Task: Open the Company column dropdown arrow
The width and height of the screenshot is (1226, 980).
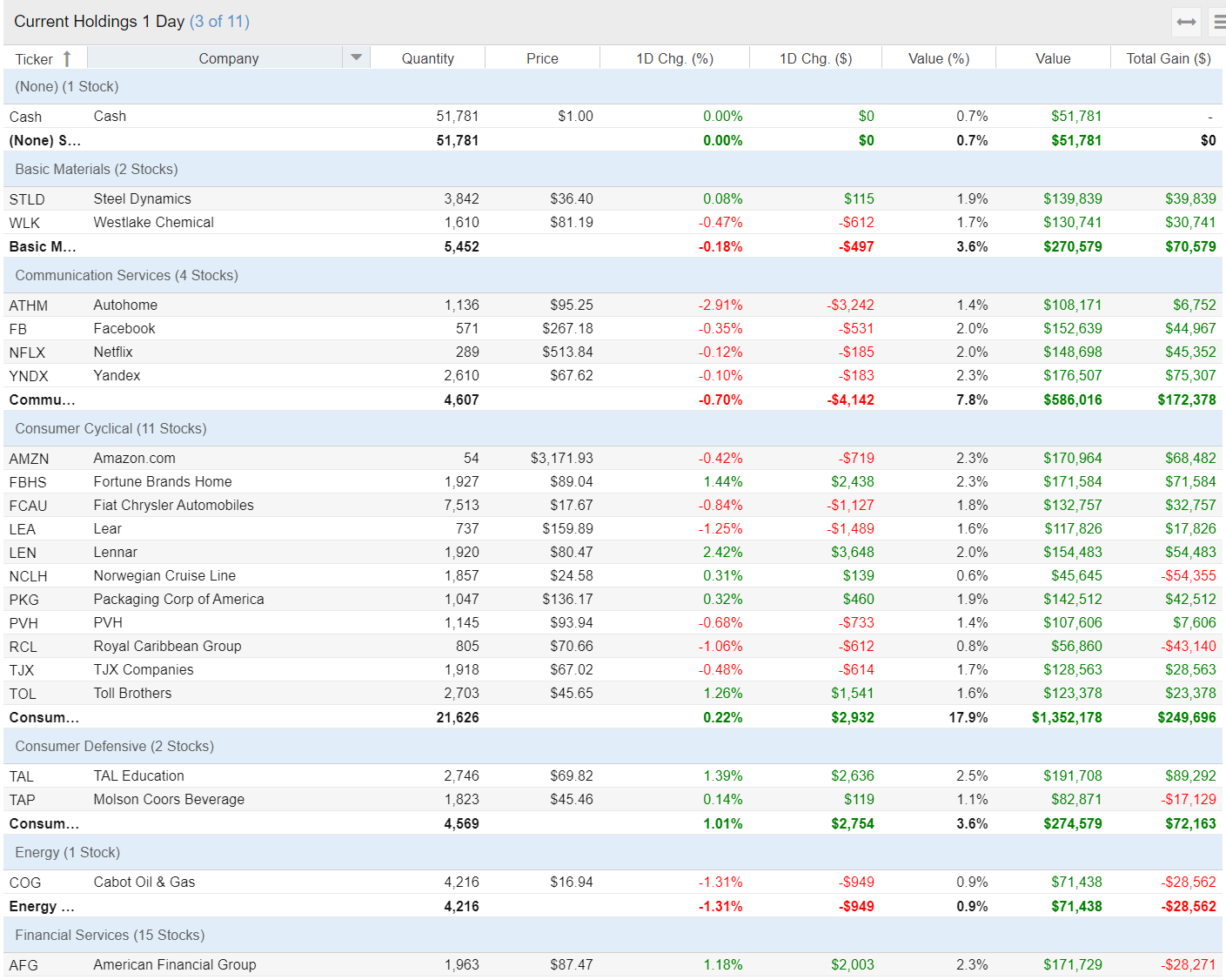Action: pyautogui.click(x=356, y=57)
